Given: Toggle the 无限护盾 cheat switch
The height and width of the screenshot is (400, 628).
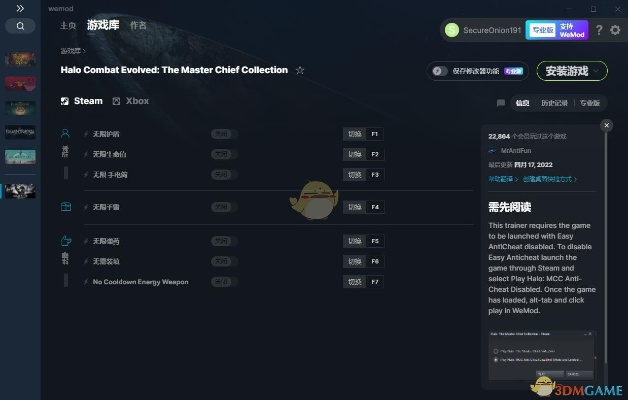Looking at the screenshot, I should tap(223, 134).
